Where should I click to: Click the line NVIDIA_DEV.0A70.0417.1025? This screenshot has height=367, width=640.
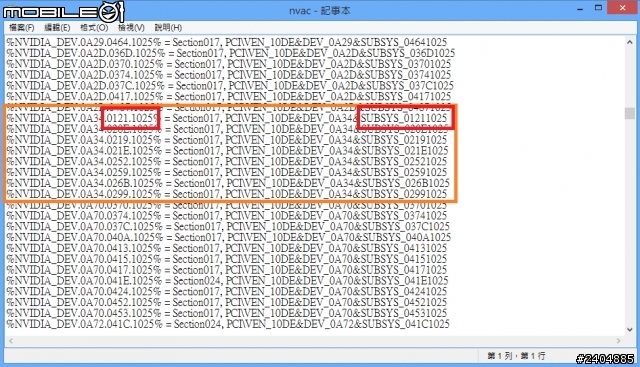[x=227, y=270]
